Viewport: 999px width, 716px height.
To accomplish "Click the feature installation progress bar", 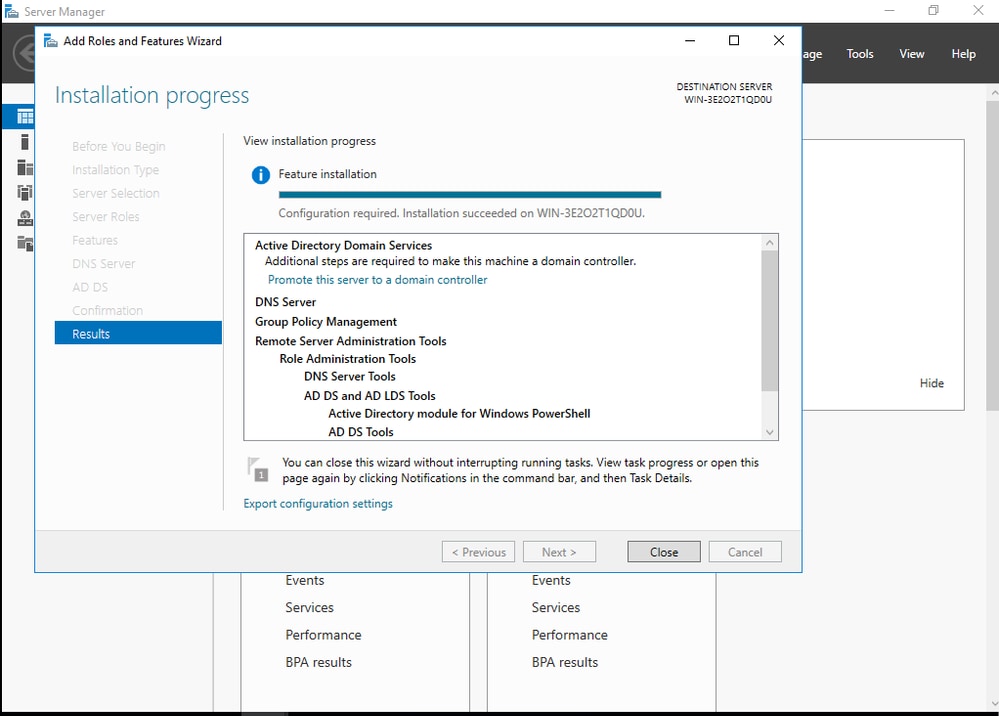I will click(x=470, y=195).
